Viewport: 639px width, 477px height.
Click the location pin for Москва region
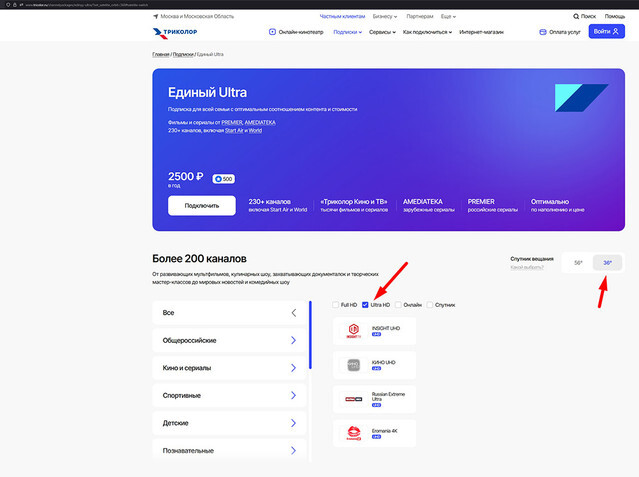[x=156, y=17]
